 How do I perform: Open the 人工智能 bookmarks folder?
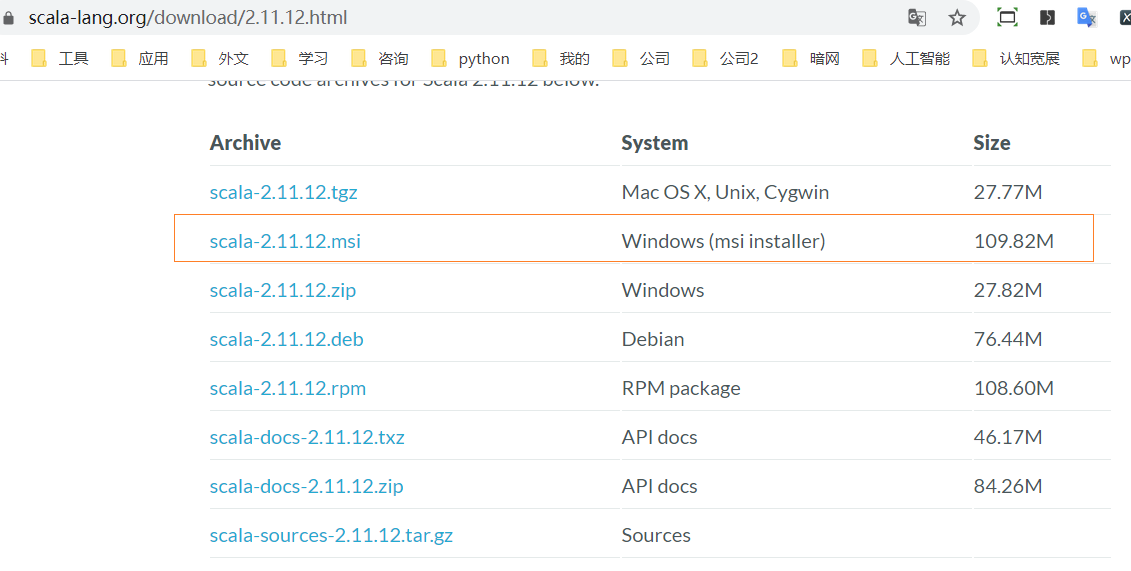tap(906, 58)
